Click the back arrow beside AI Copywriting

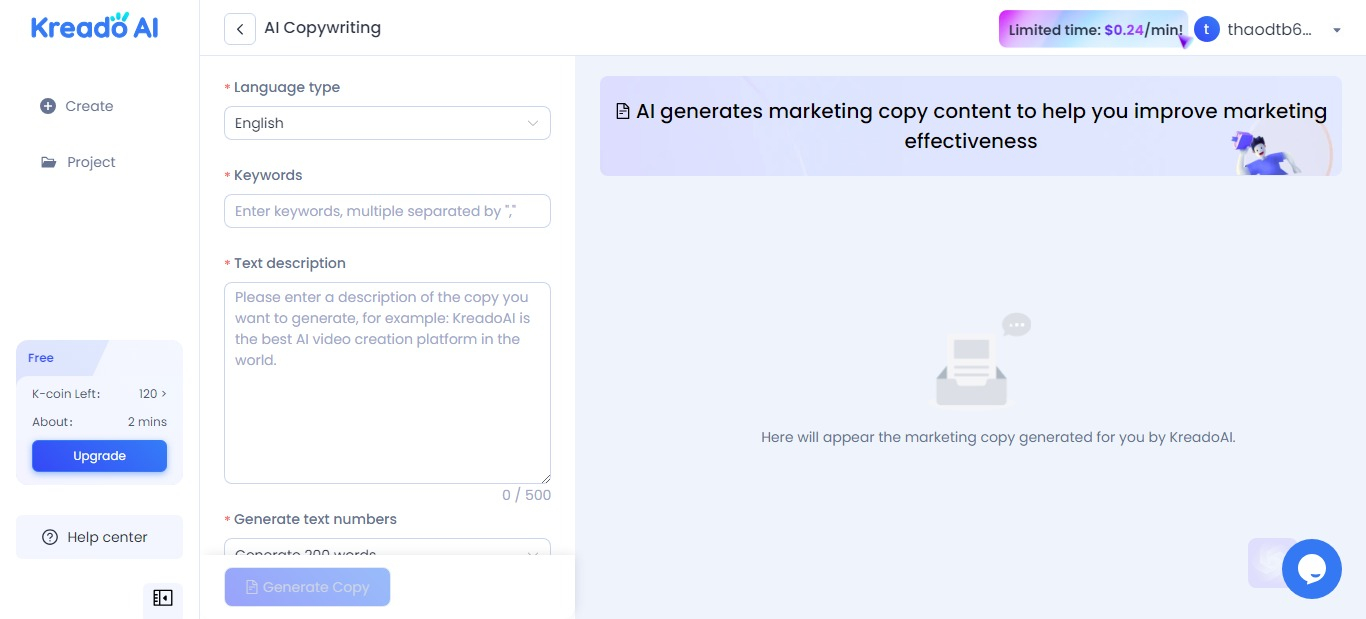click(x=240, y=29)
